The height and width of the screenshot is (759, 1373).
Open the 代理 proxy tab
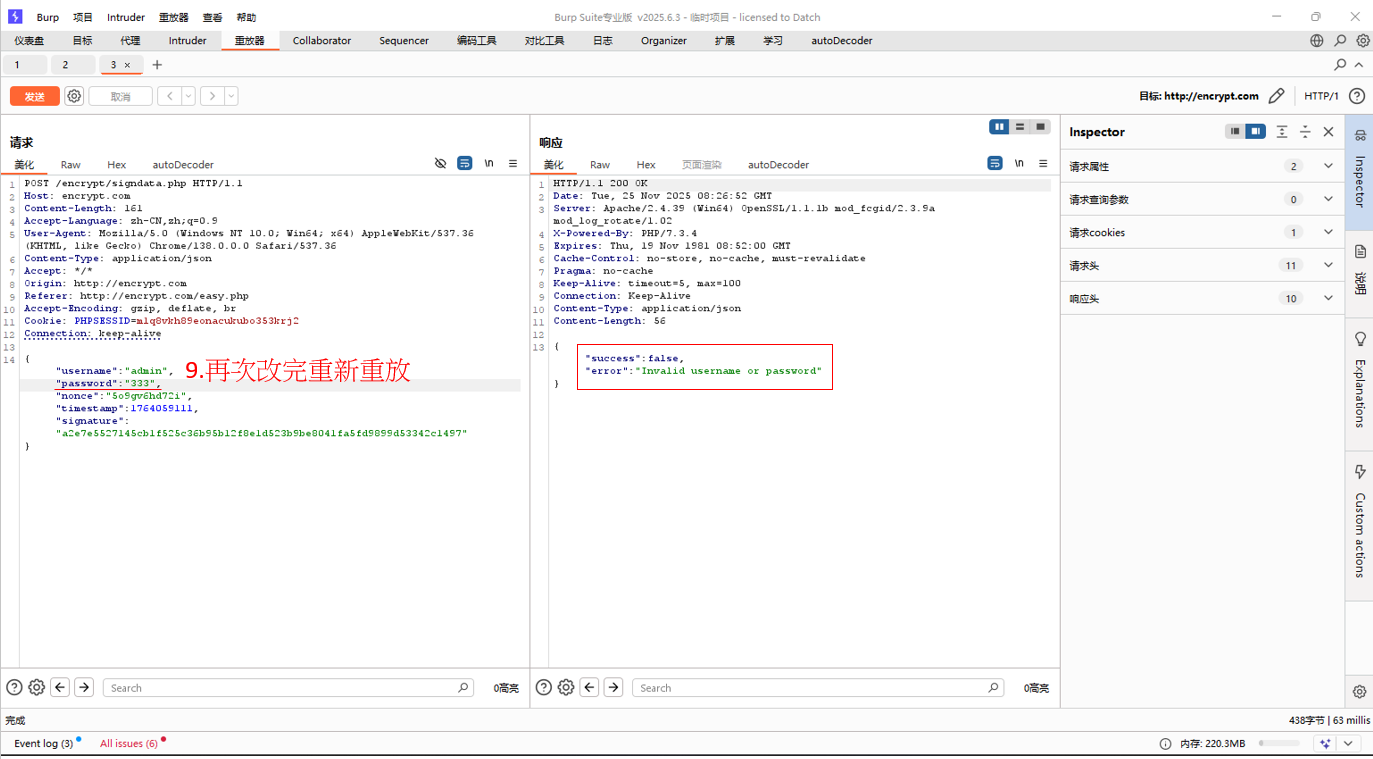[130, 41]
